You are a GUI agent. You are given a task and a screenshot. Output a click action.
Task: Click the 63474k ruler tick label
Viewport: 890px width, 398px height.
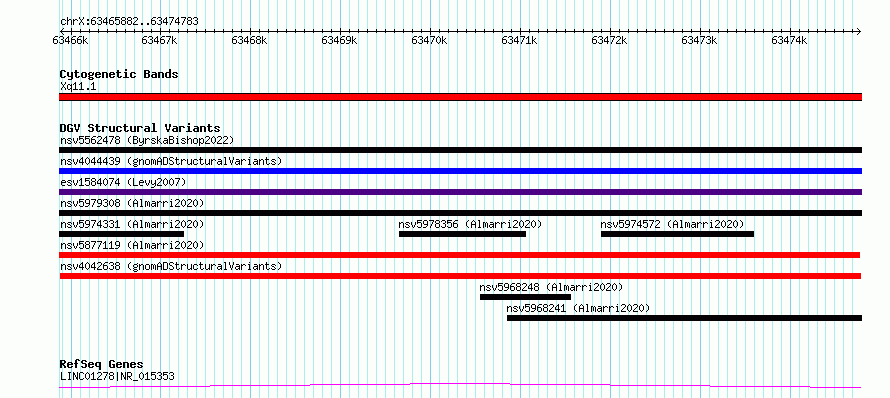coord(790,40)
